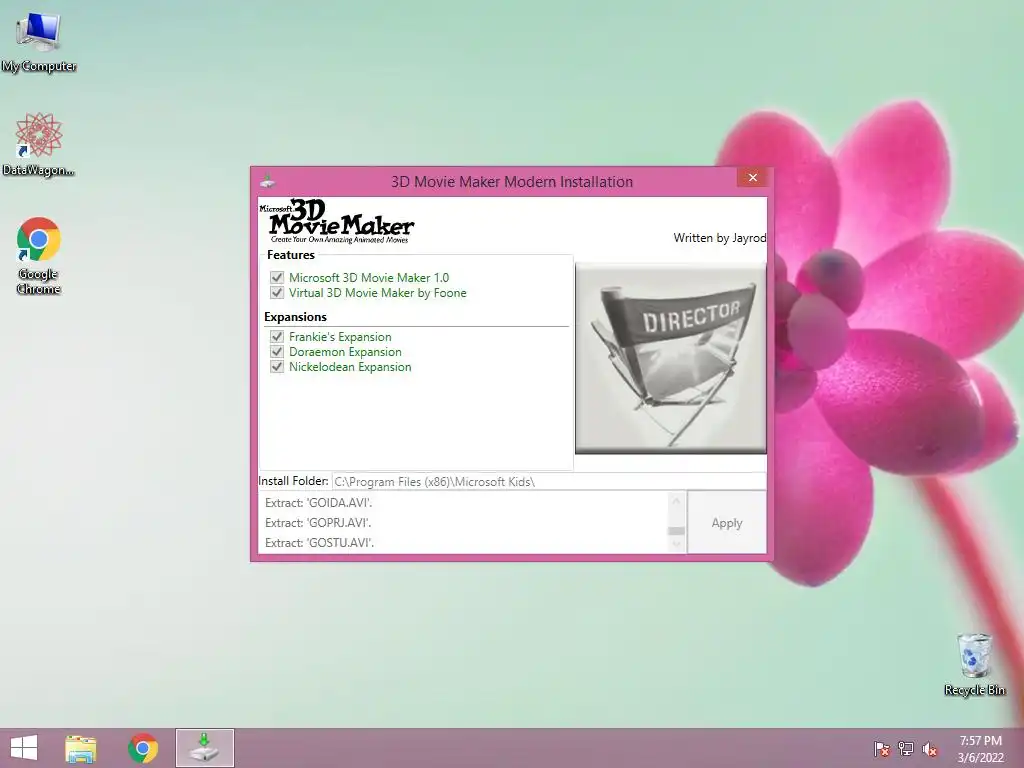This screenshot has height=768, width=1024.
Task: Uncheck the Doraemon Expansion checkbox
Action: point(277,351)
